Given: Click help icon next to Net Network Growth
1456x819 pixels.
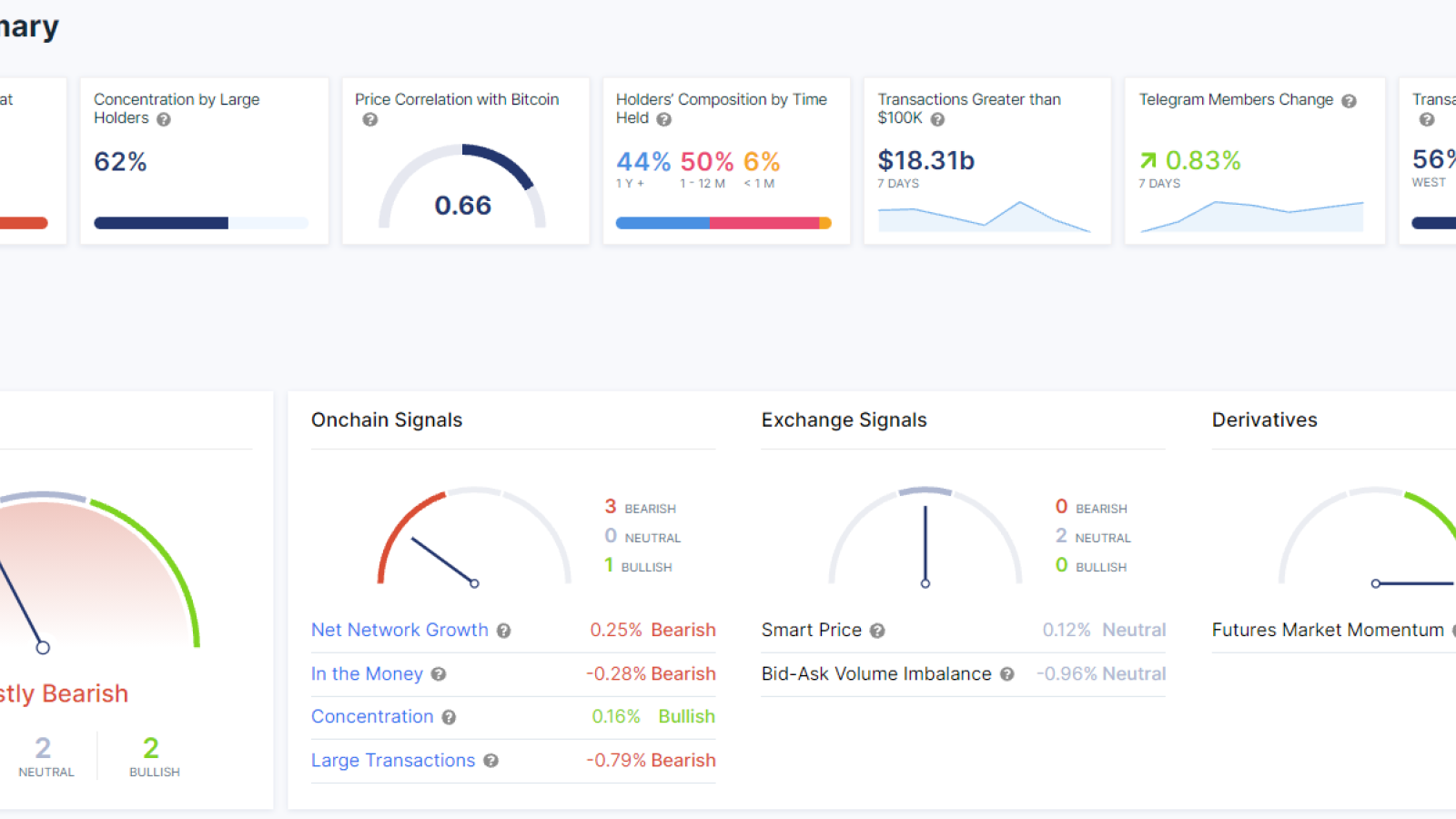Looking at the screenshot, I should pos(503,631).
